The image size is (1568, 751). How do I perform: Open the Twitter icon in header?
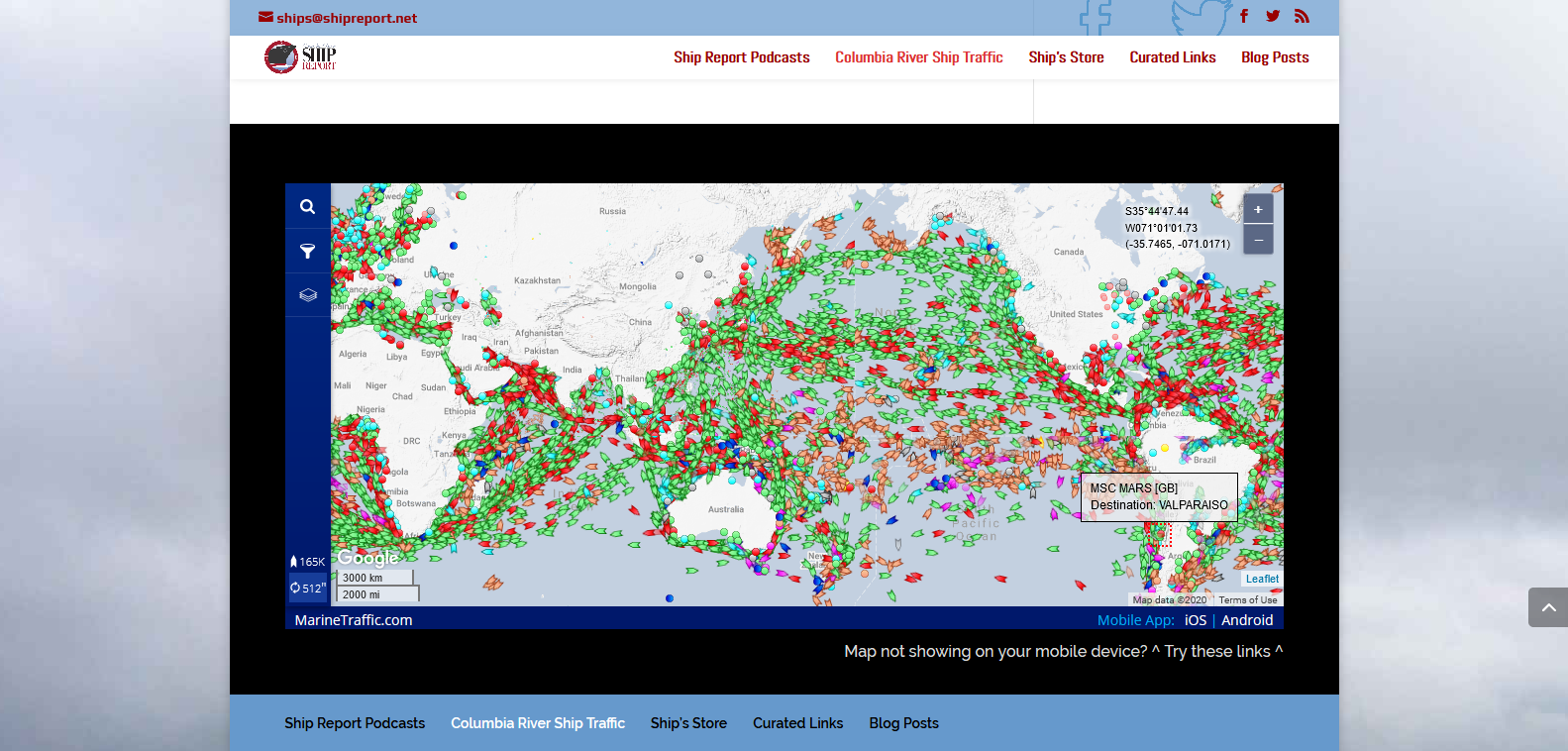pos(1273,16)
